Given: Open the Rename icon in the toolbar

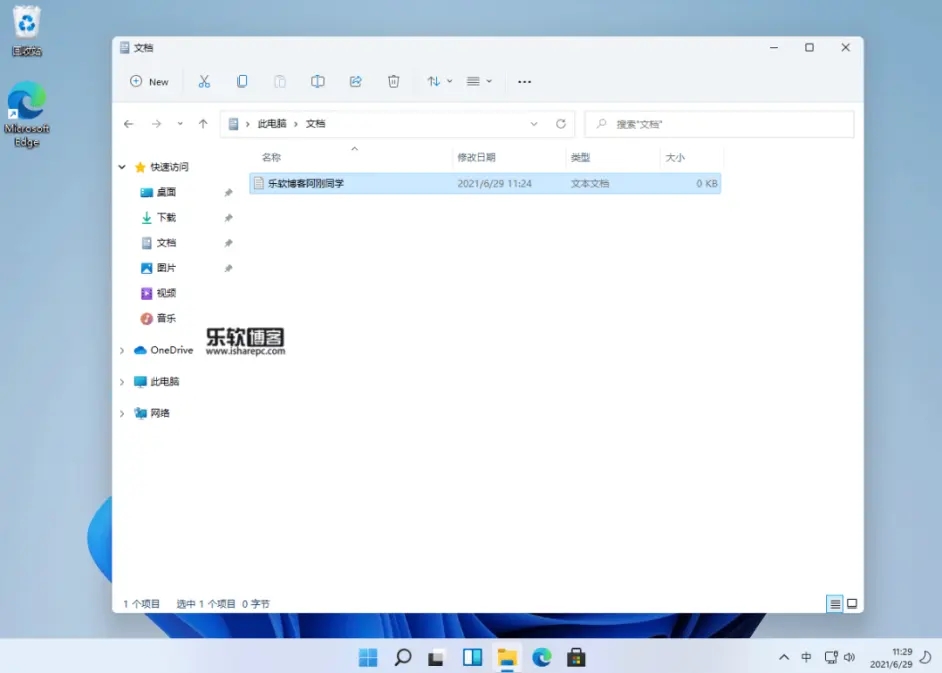Looking at the screenshot, I should (318, 81).
